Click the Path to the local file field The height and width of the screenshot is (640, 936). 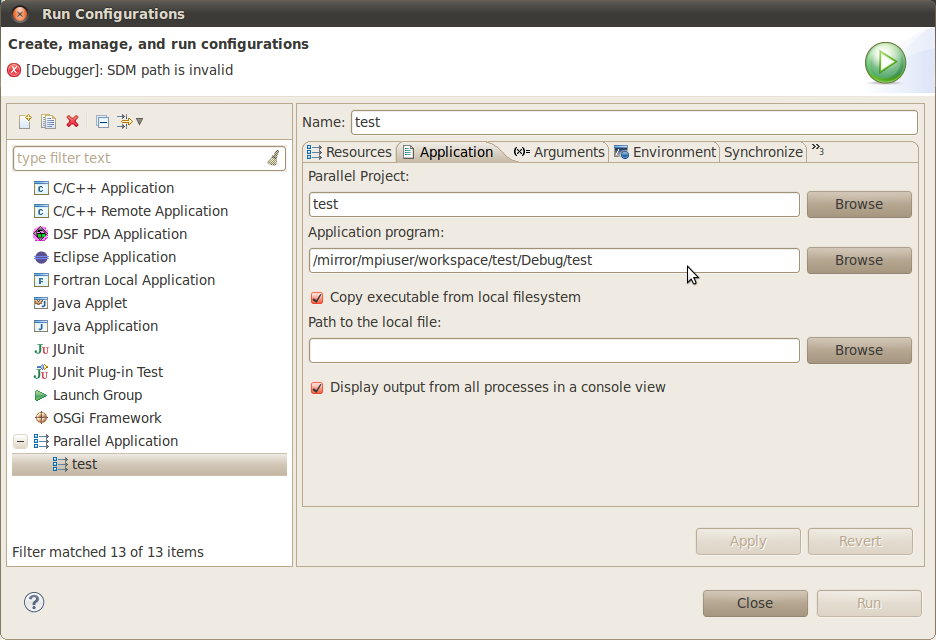click(554, 350)
